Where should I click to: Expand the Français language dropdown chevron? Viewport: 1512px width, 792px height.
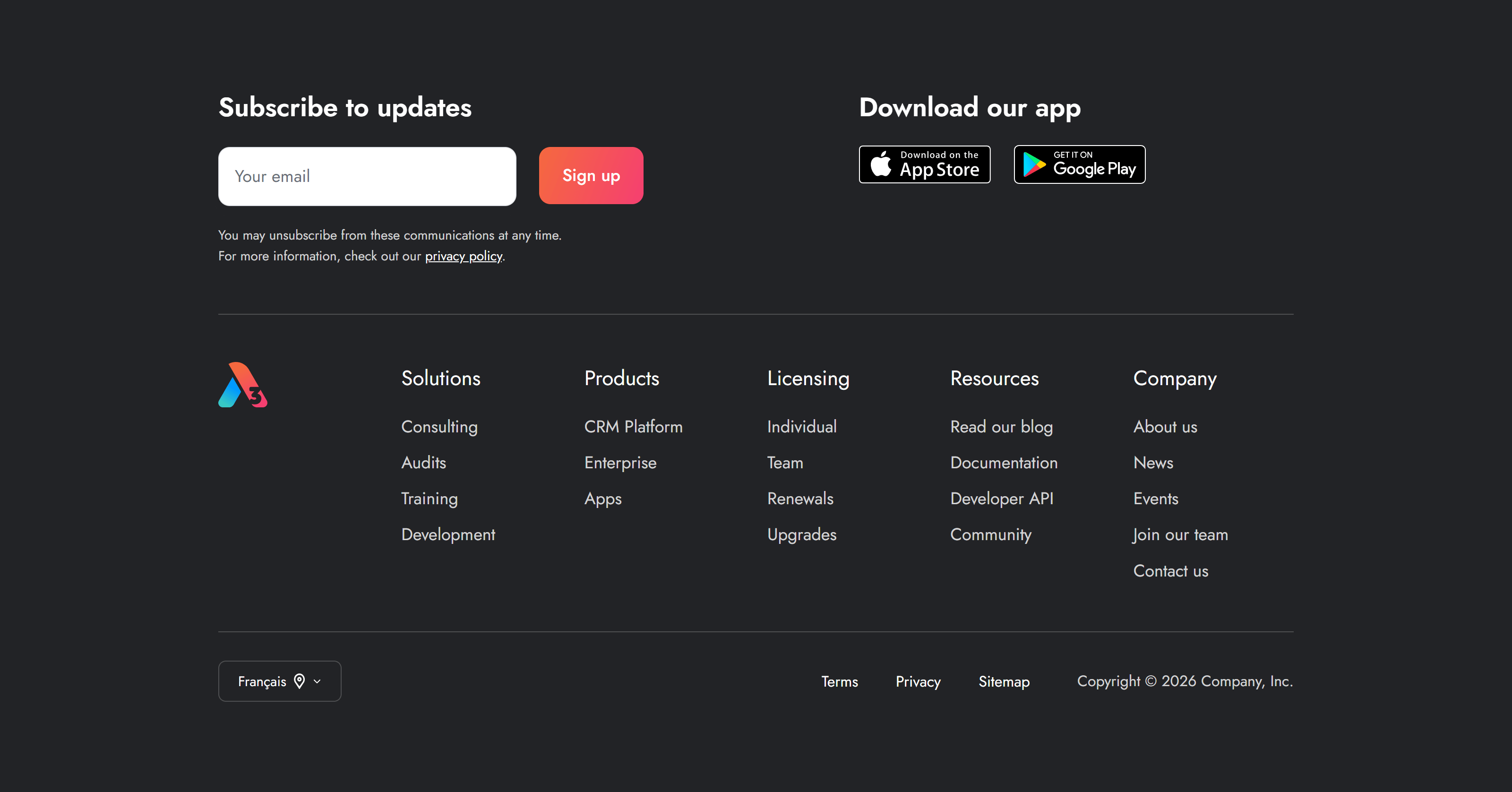[x=318, y=681]
